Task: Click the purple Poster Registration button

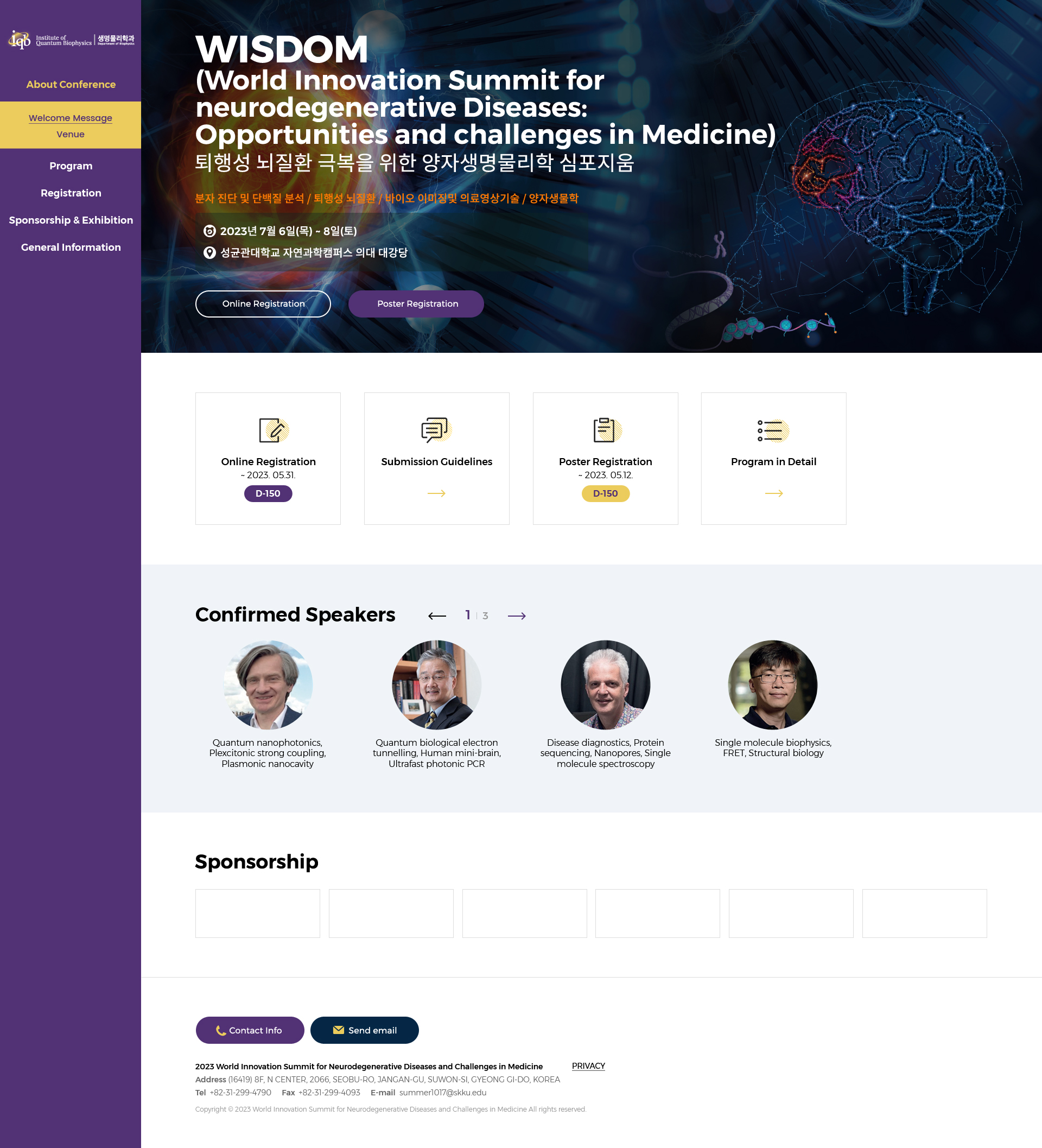Action: click(417, 303)
